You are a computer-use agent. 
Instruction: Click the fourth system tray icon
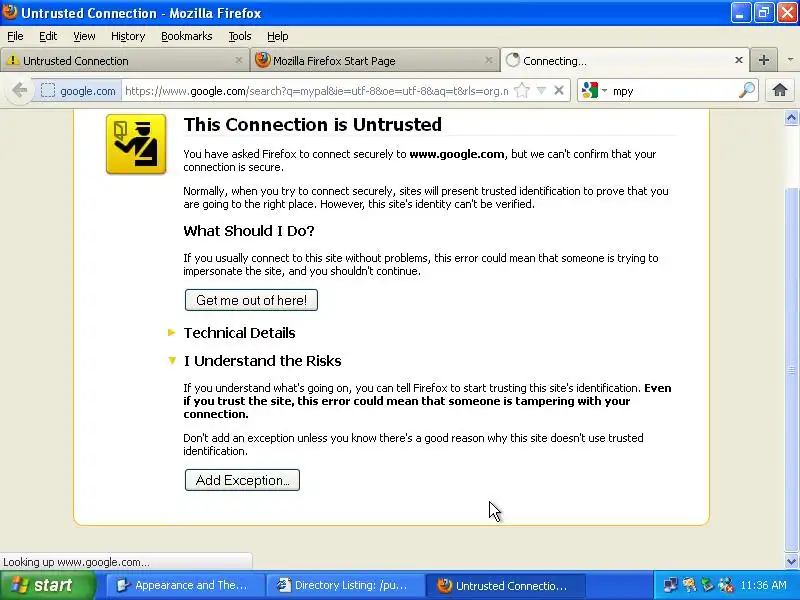click(x=726, y=585)
